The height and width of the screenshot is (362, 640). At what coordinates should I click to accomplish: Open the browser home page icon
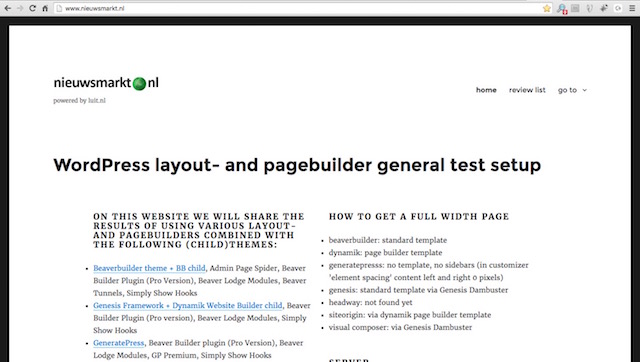45,8
